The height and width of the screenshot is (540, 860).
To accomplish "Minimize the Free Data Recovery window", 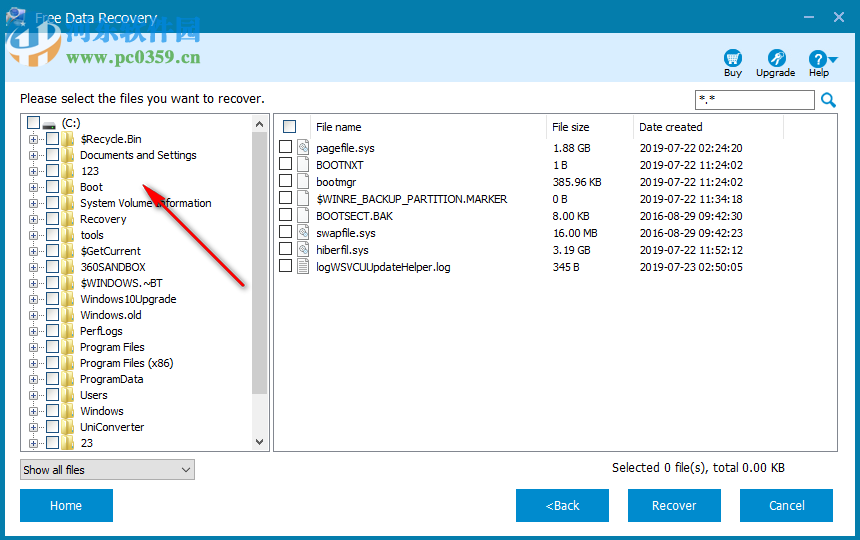I will pos(808,17).
